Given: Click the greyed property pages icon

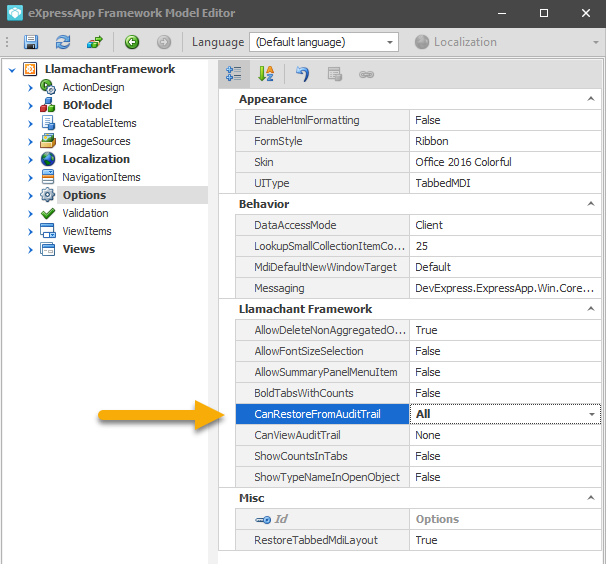Looking at the screenshot, I should (x=335, y=74).
